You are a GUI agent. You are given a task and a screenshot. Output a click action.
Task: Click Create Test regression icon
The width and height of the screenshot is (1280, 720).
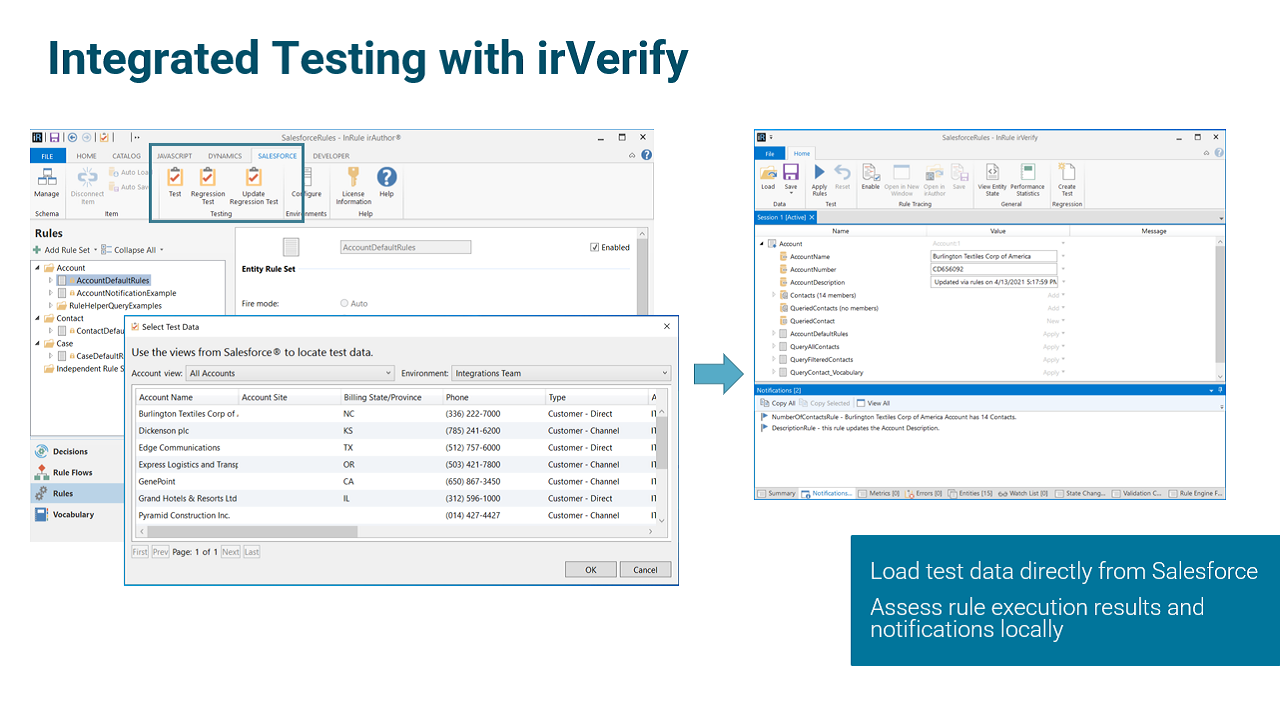pyautogui.click(x=1067, y=173)
